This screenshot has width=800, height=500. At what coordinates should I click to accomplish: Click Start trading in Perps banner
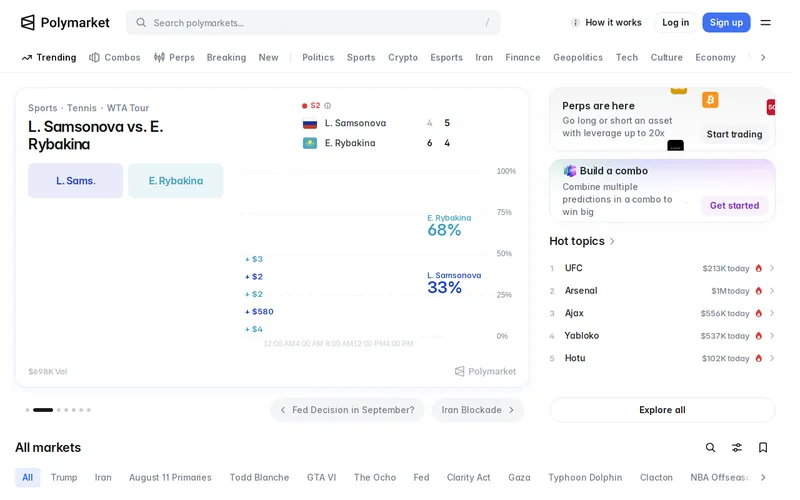pos(734,134)
